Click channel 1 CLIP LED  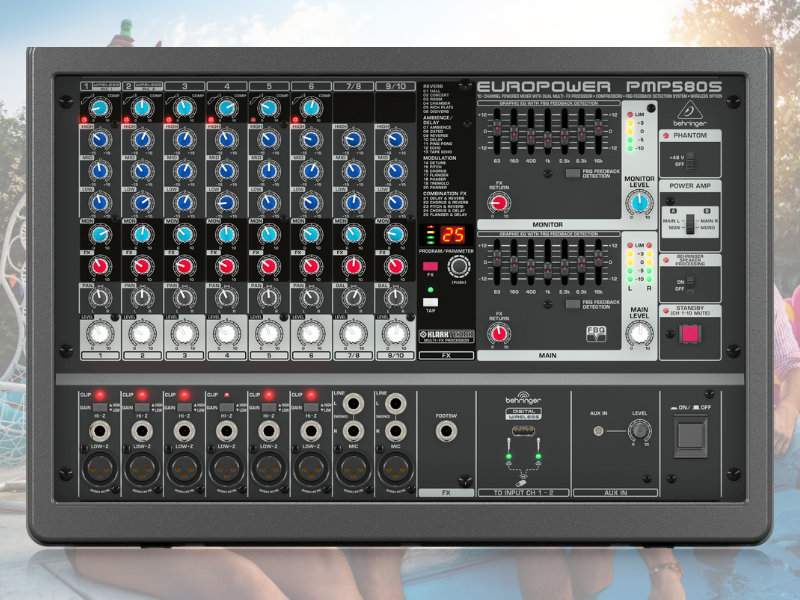coord(99,395)
